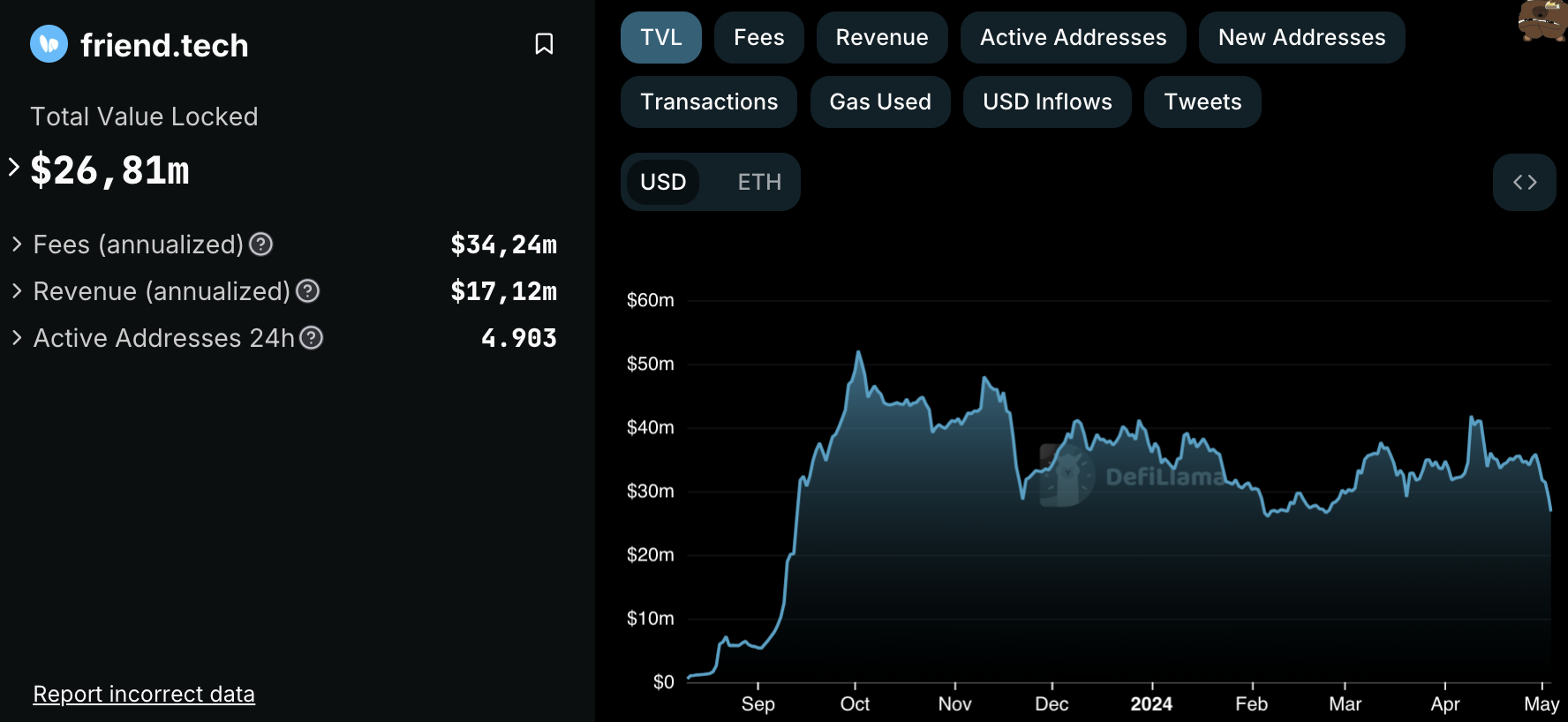Click the 2024 label on chart axis

tap(1151, 703)
